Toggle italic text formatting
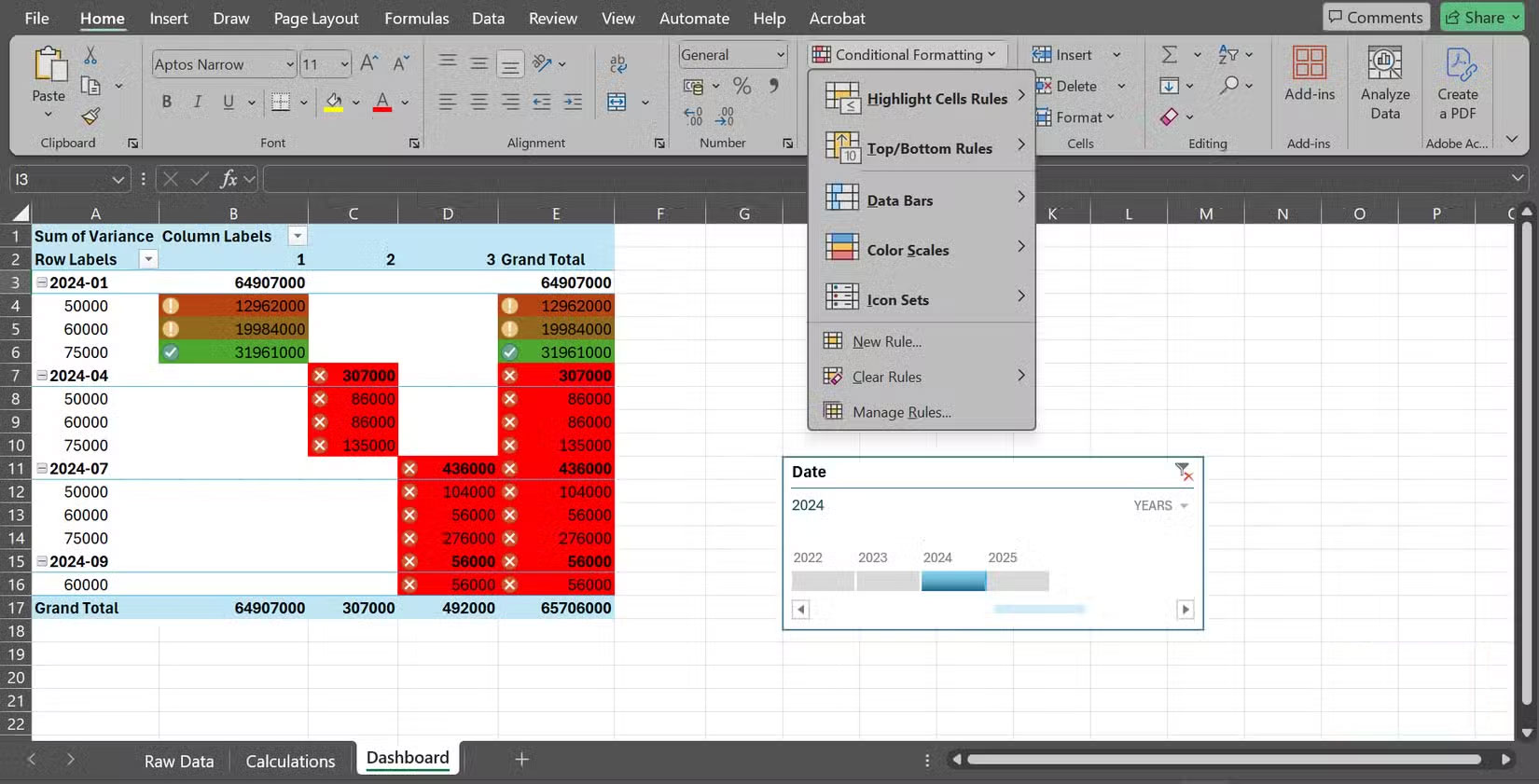 198,102
